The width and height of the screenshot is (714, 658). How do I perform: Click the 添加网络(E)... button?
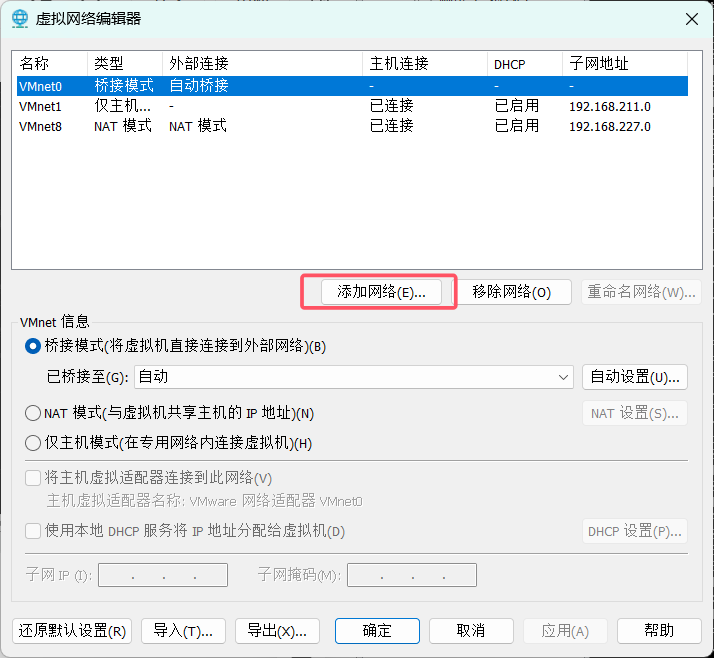[x=381, y=292]
